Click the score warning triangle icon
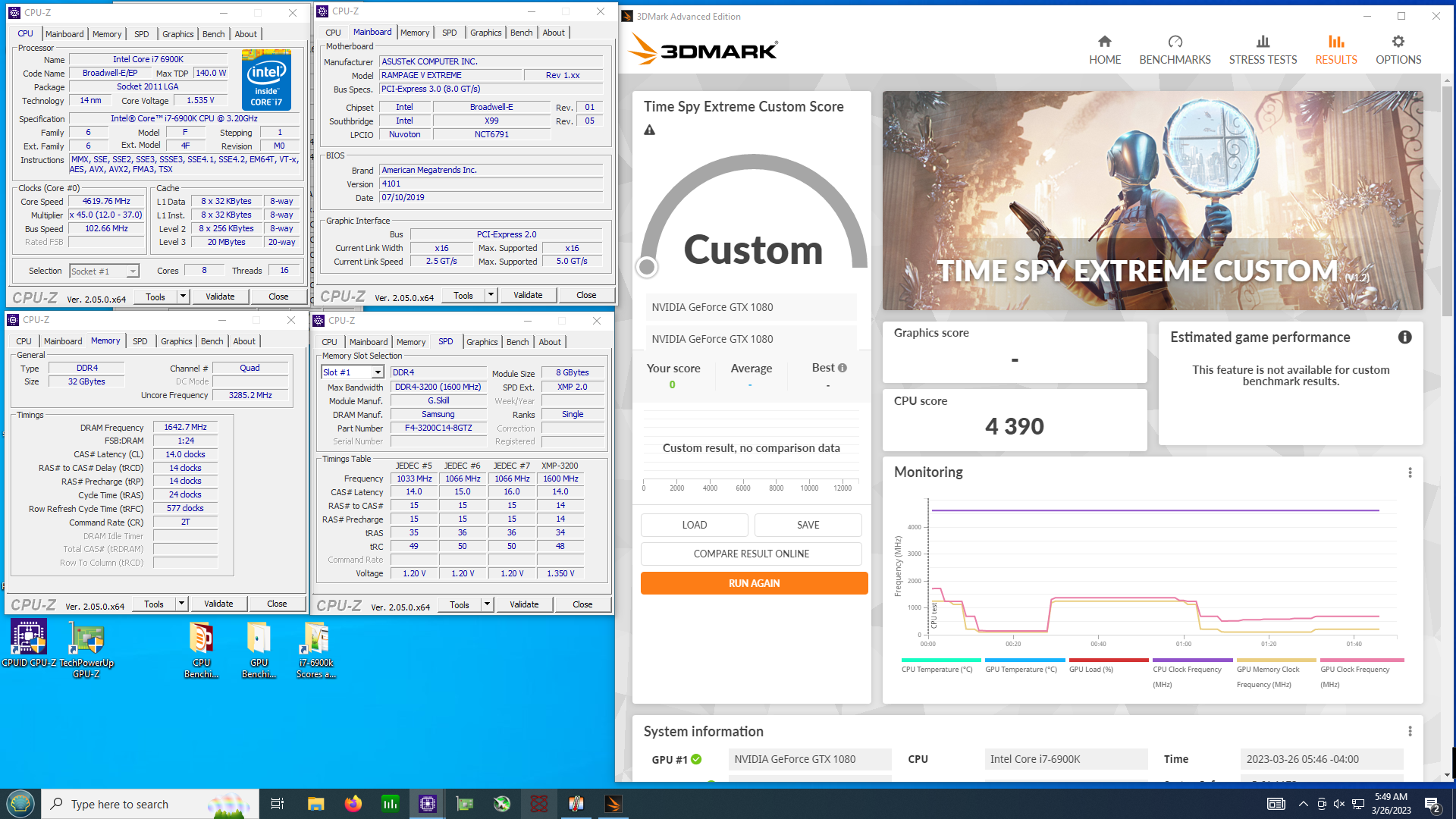The image size is (1456, 819). coord(649,130)
